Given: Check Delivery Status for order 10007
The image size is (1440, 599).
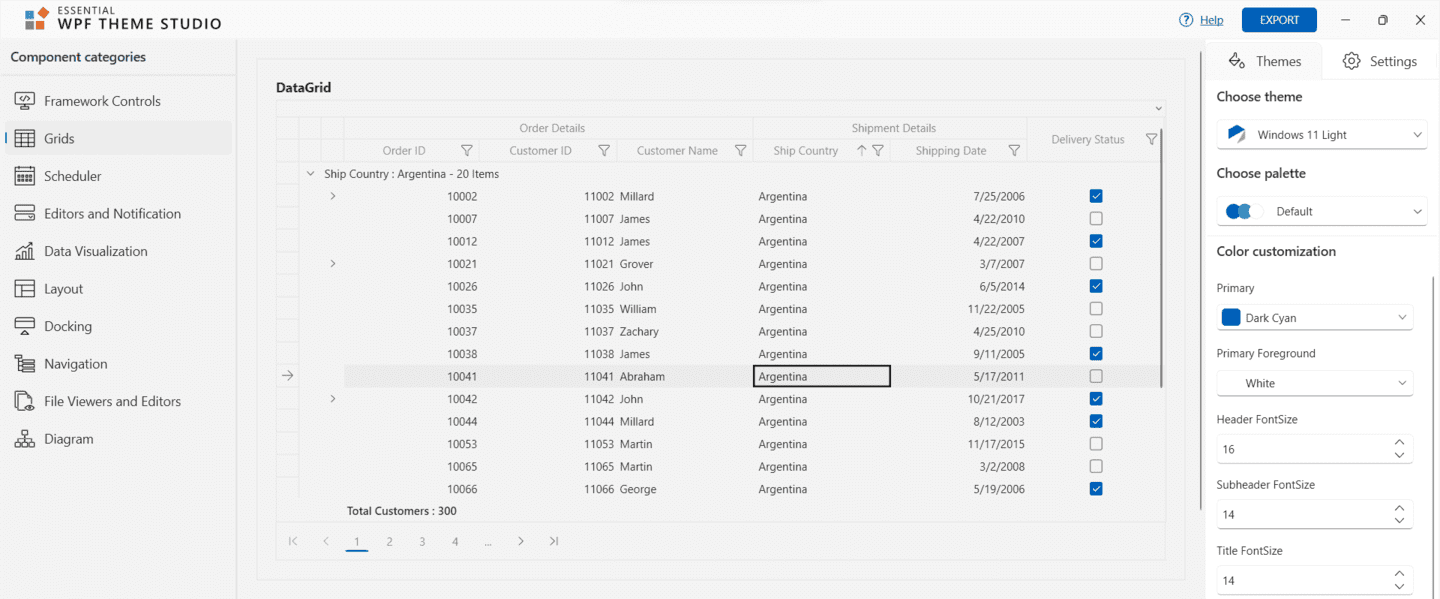Looking at the screenshot, I should [1096, 219].
